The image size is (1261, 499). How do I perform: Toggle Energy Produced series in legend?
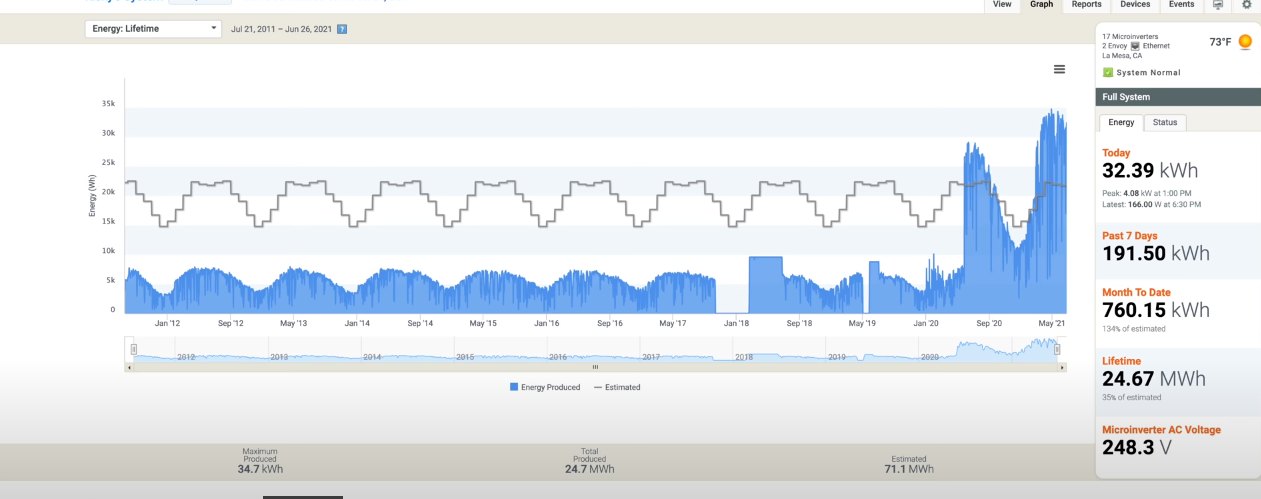click(x=545, y=387)
